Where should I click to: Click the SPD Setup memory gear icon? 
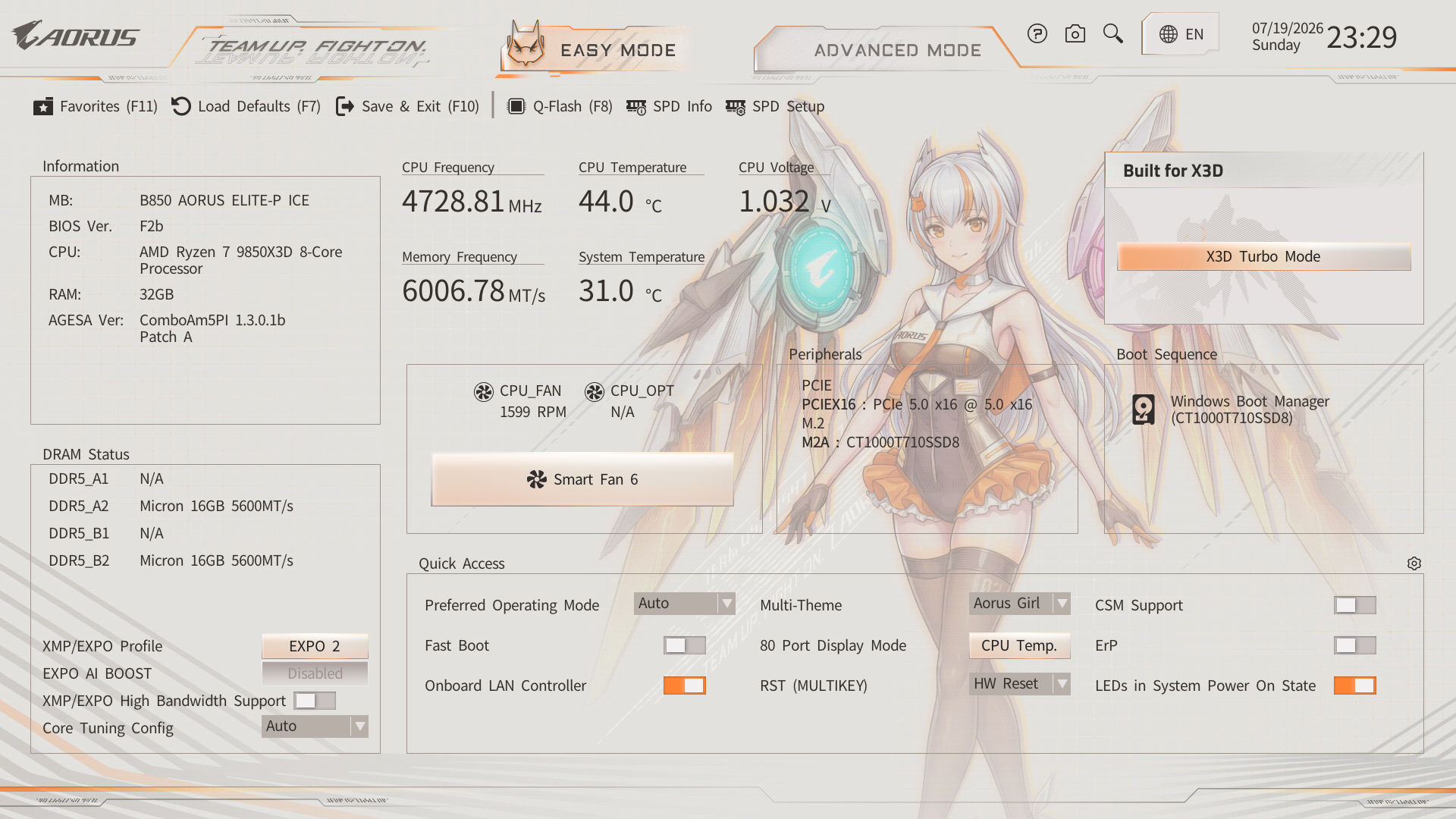(736, 107)
